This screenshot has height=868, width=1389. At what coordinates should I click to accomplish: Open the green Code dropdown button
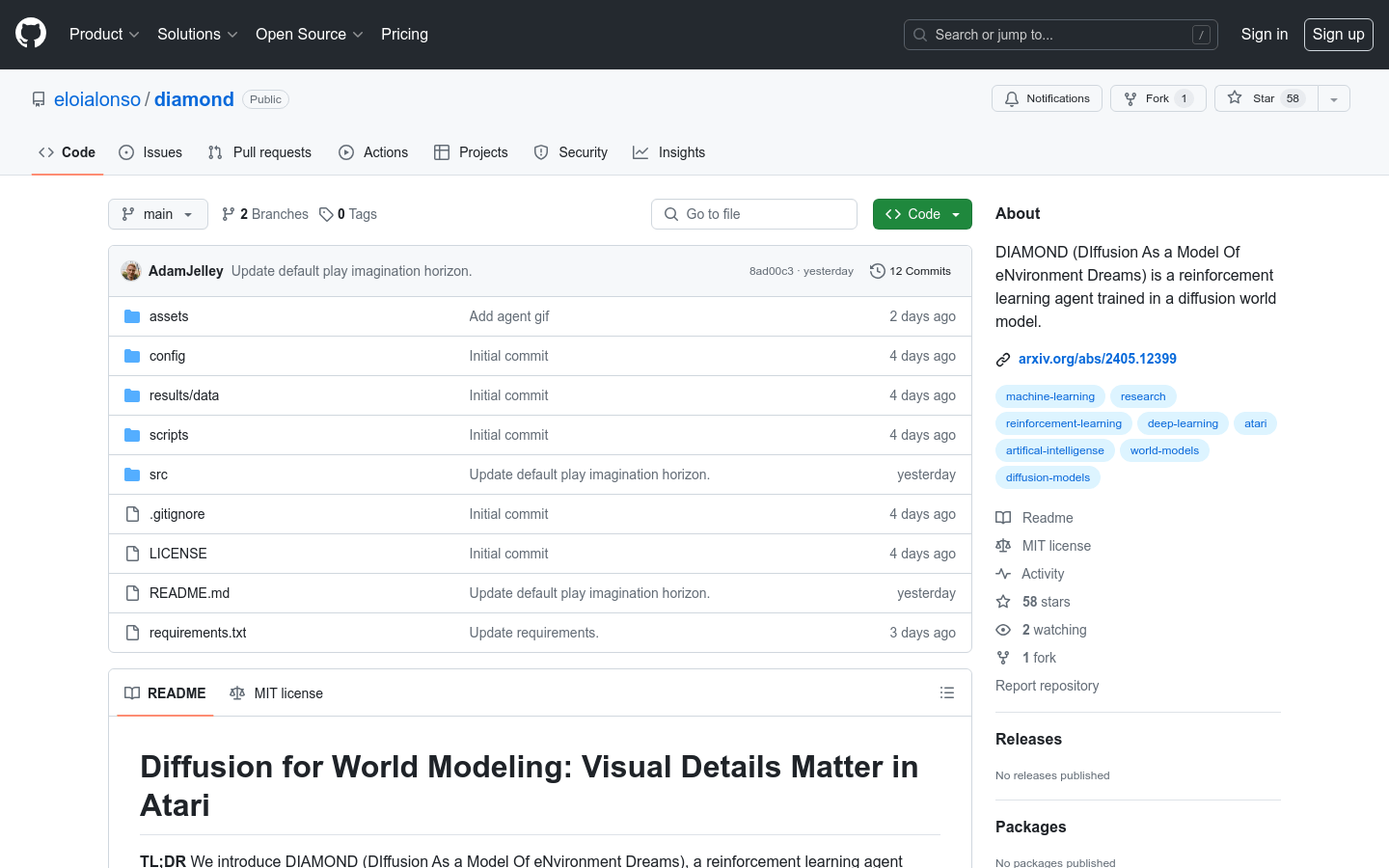click(922, 214)
